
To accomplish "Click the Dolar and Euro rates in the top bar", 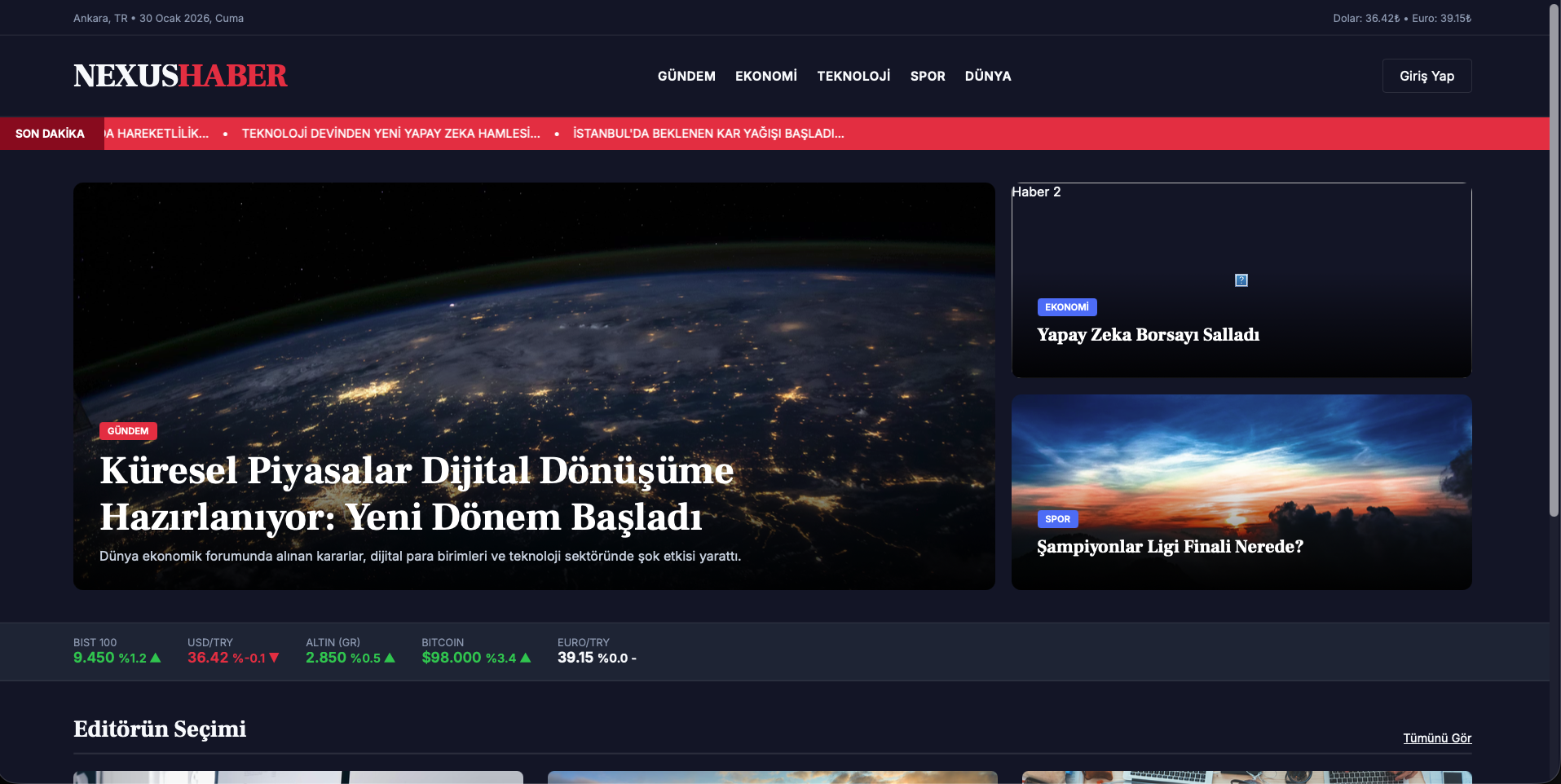I will 1402,18.
